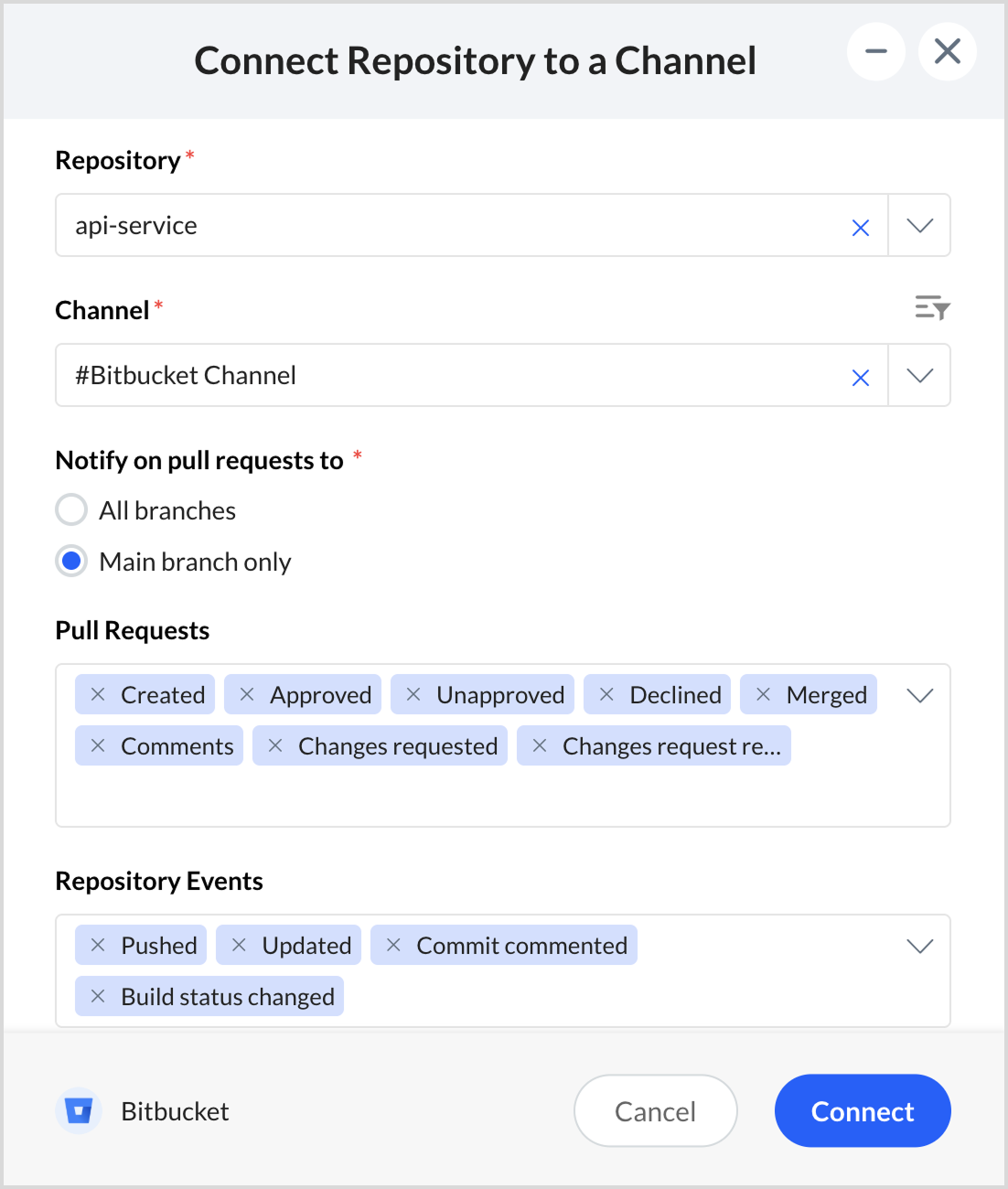Open the Repository Events dropdown

pos(919,947)
